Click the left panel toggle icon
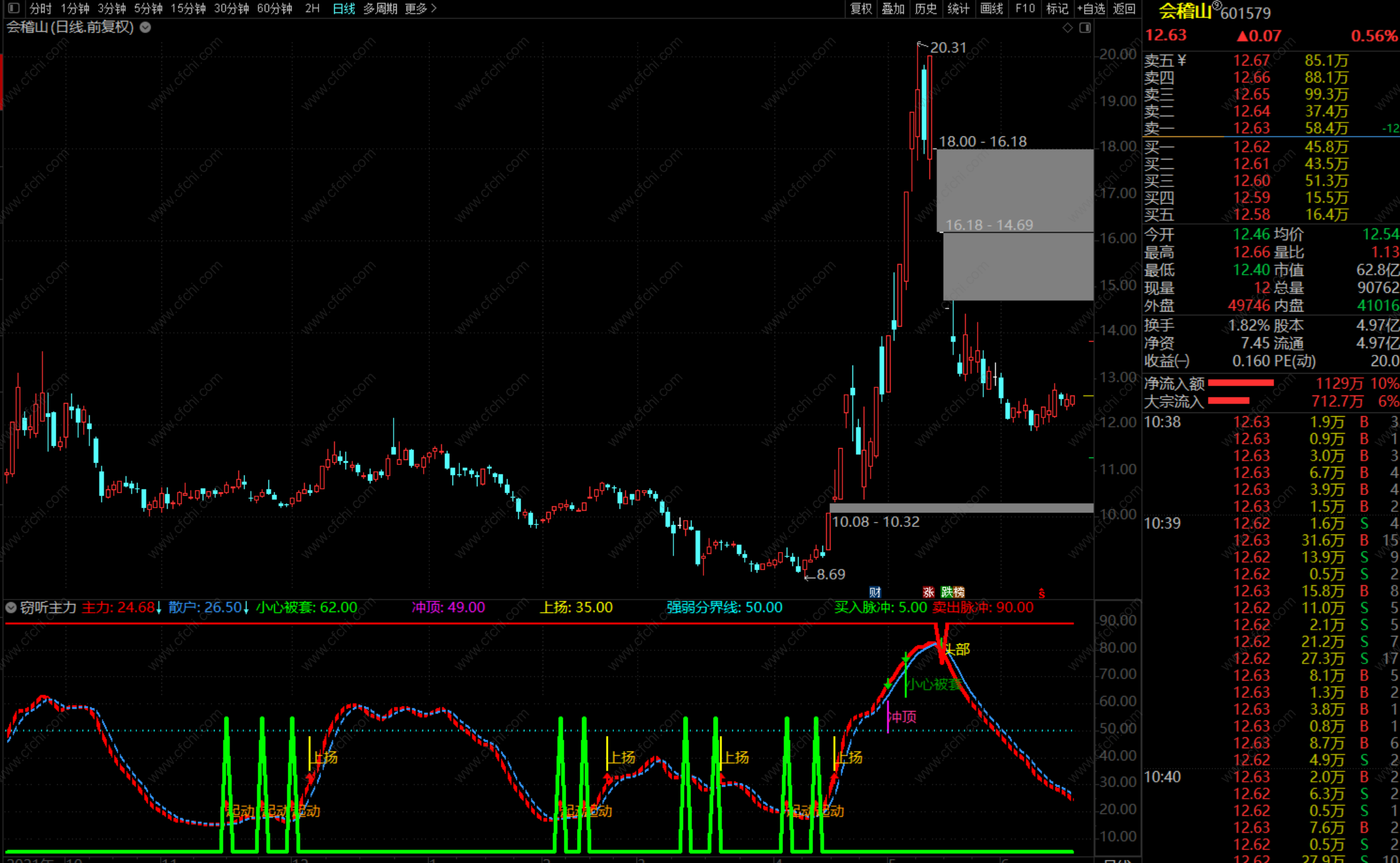 [x=14, y=9]
